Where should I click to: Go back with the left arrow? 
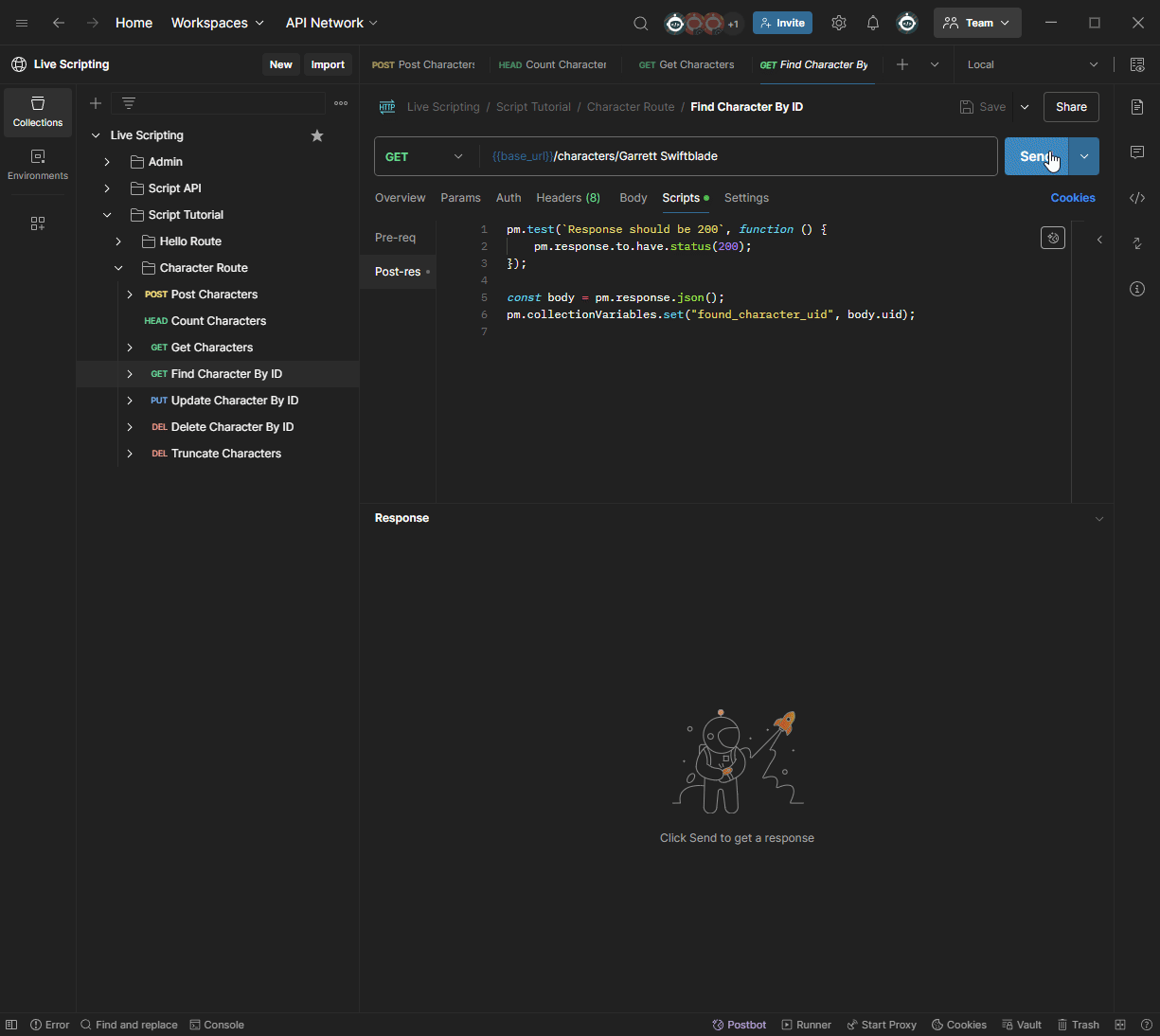click(x=59, y=23)
